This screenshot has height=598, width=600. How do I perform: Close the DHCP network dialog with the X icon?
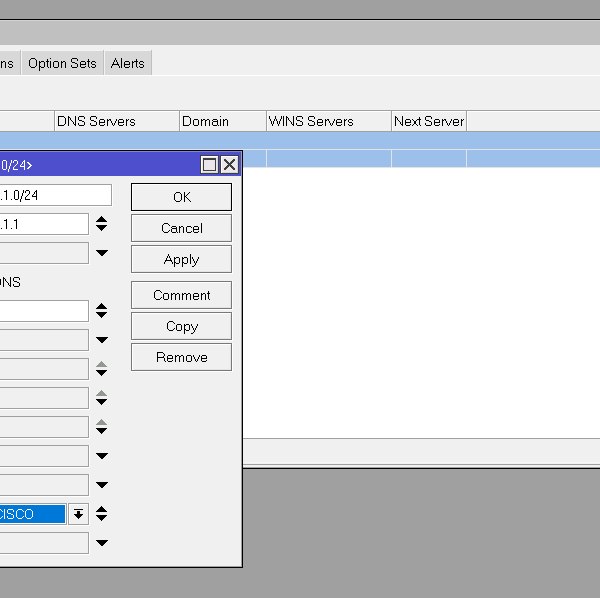230,164
